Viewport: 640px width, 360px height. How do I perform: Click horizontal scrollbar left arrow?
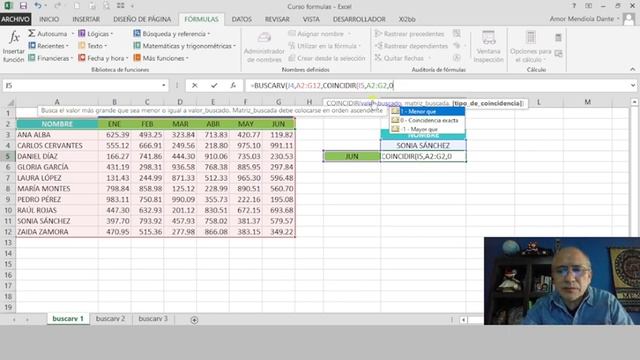(x=463, y=320)
